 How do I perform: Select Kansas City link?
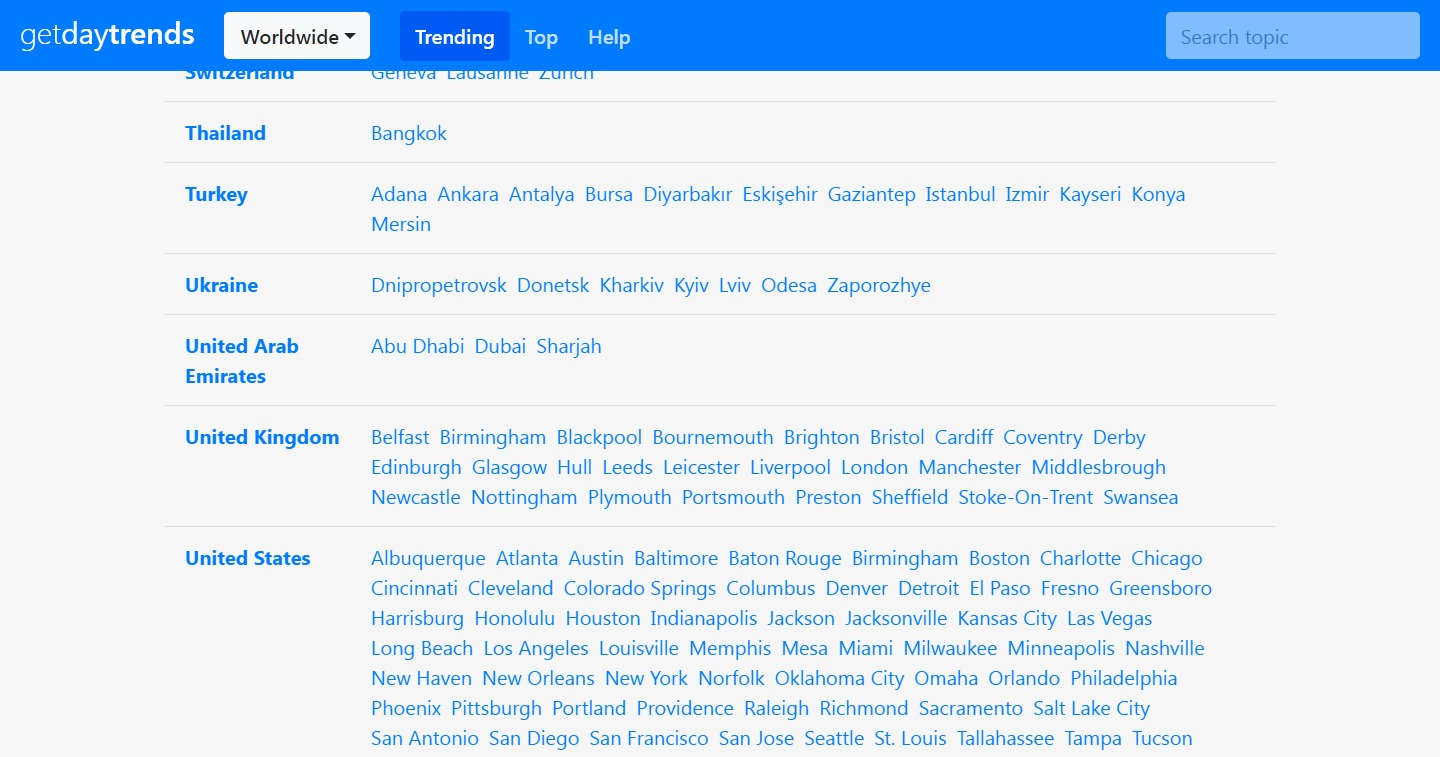click(1007, 618)
